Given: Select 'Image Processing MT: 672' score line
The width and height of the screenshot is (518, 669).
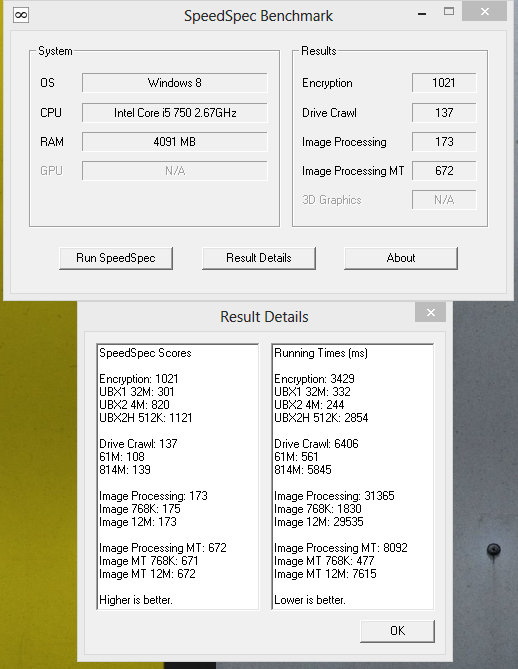Looking at the screenshot, I should coord(163,548).
